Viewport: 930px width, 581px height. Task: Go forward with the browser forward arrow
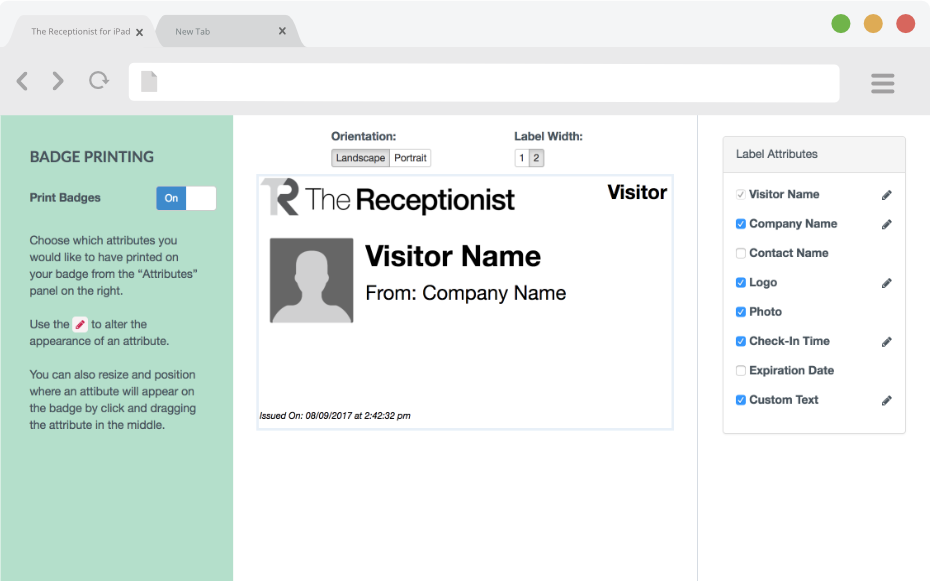coord(58,81)
